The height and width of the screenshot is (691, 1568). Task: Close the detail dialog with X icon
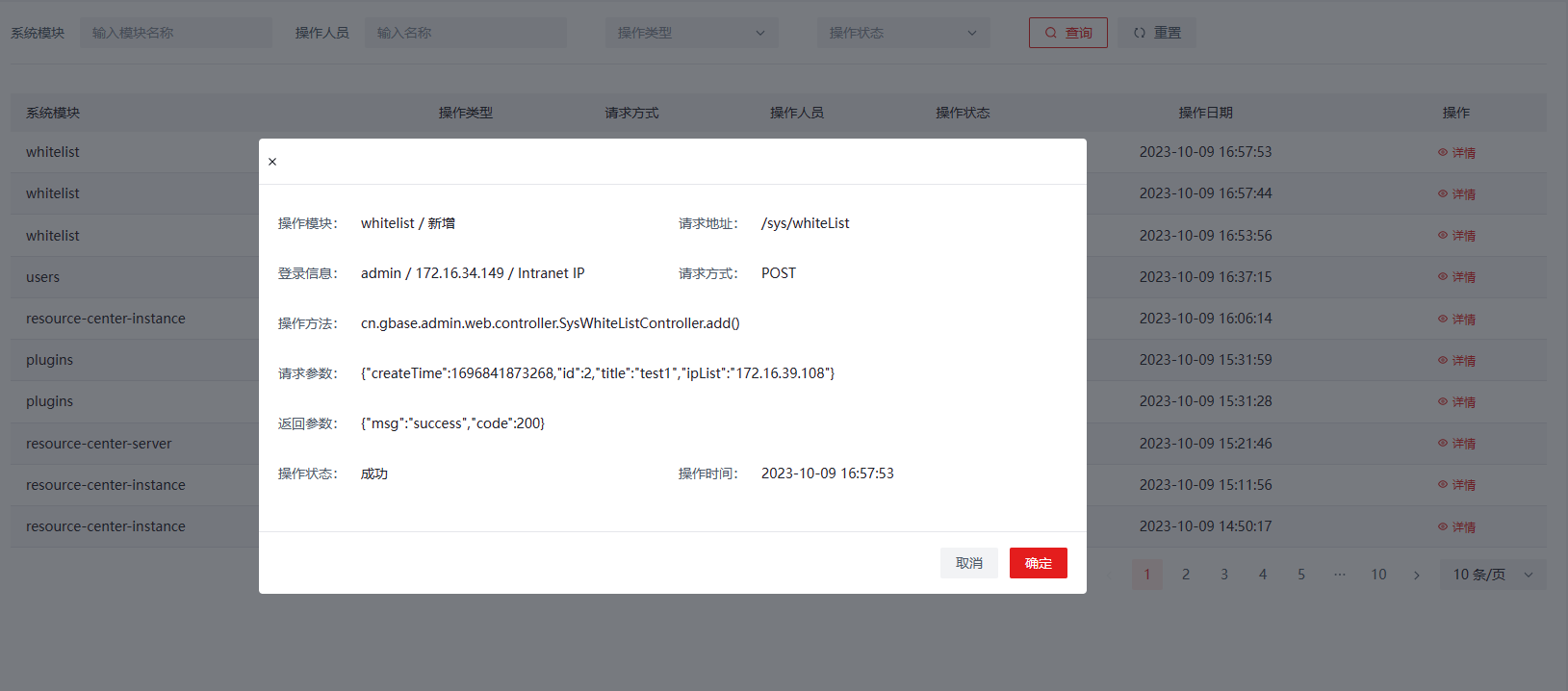(272, 162)
